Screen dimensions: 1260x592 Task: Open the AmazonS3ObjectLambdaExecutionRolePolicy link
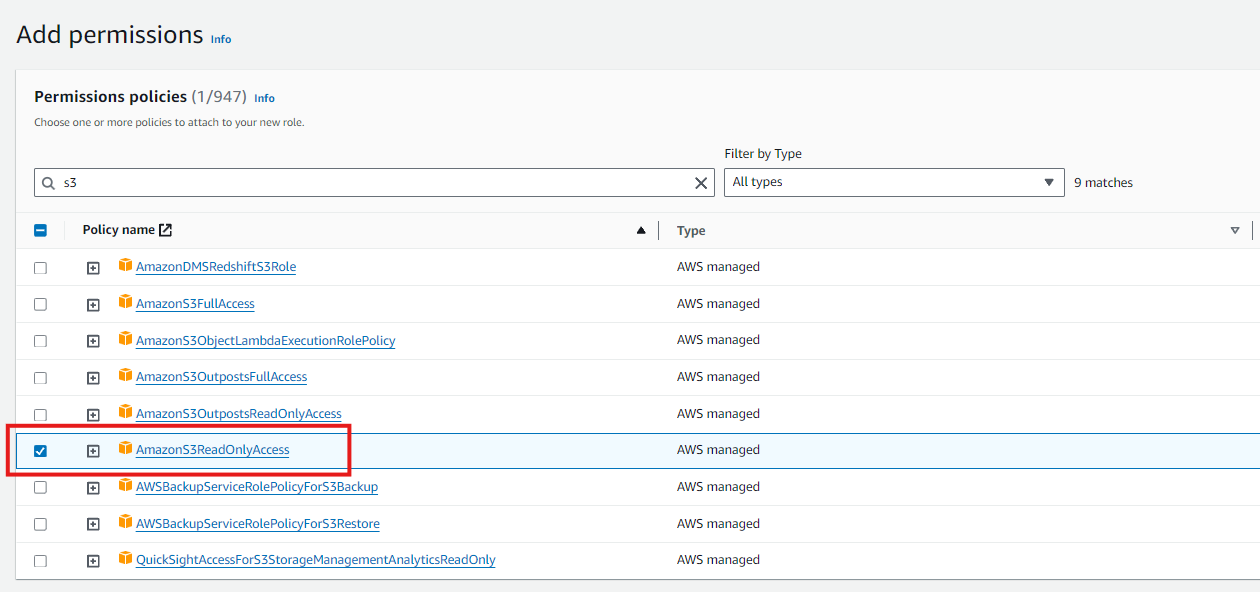click(x=265, y=341)
